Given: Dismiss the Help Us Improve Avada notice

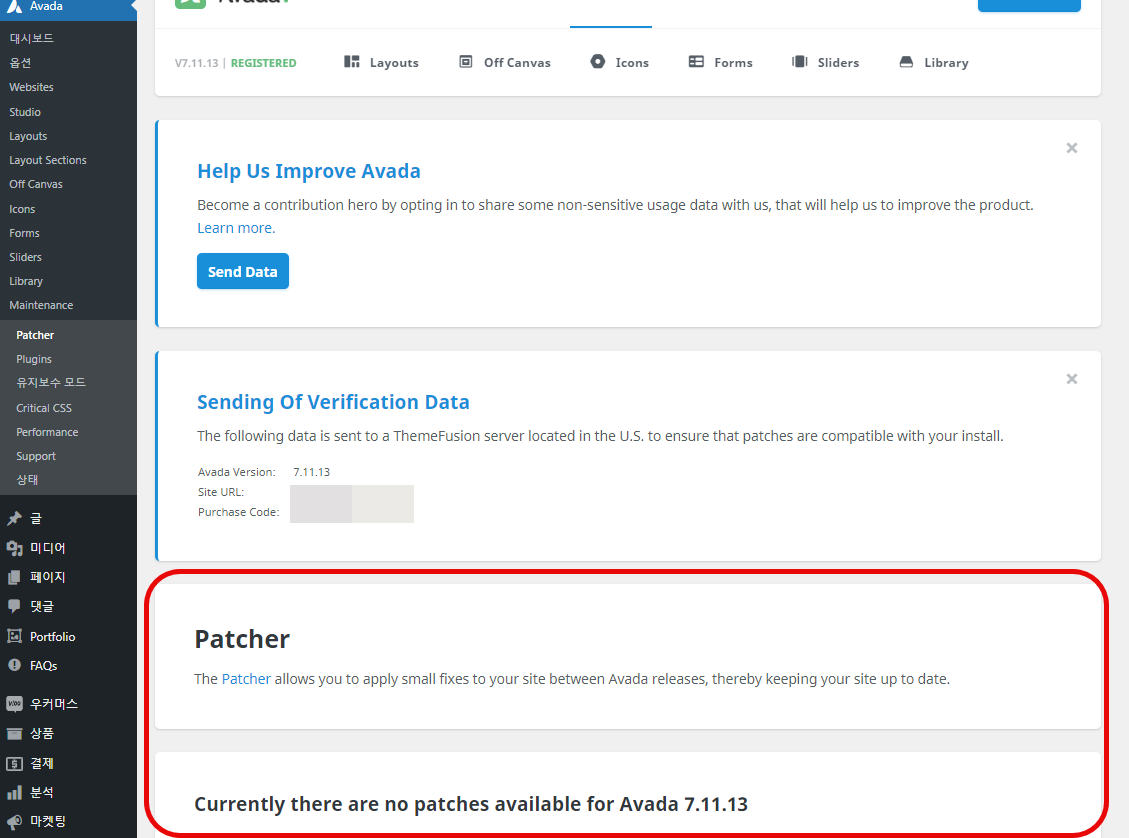Looking at the screenshot, I should [1071, 148].
